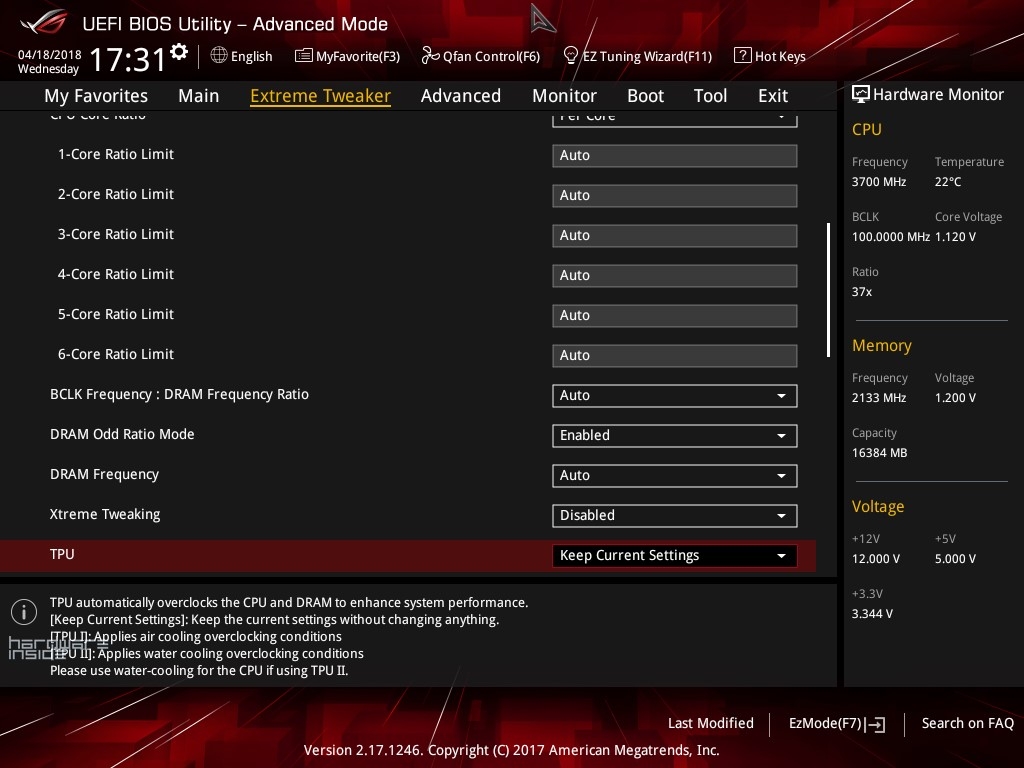Click the Qfan Control fan icon
This screenshot has width=1024, height=768.
[430, 56]
